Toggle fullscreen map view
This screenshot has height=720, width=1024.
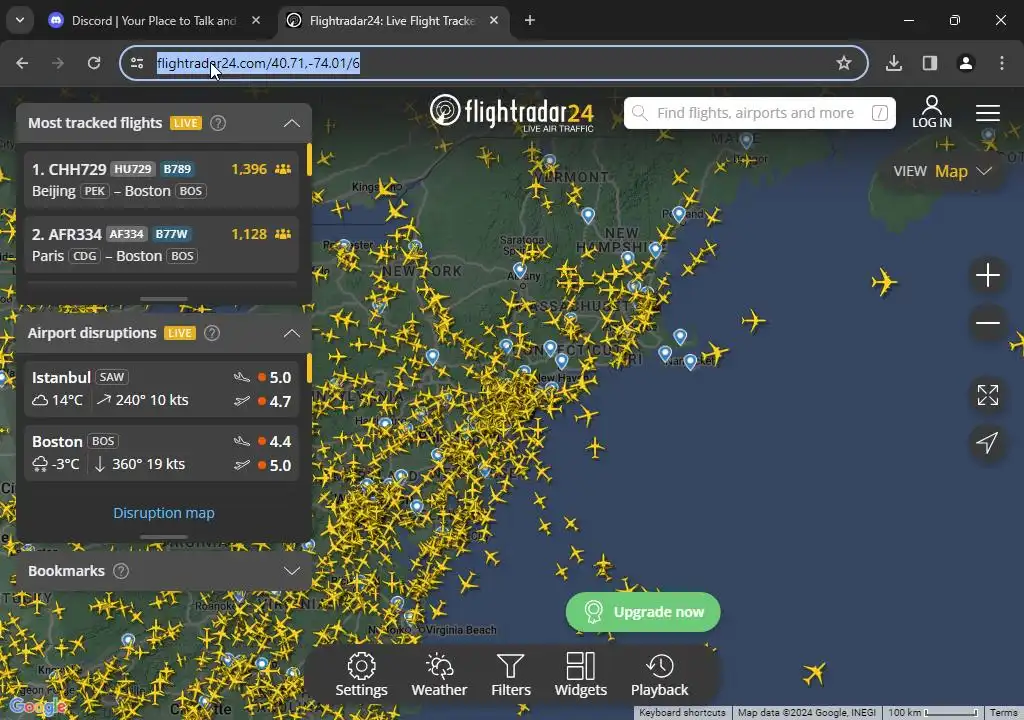(x=987, y=395)
